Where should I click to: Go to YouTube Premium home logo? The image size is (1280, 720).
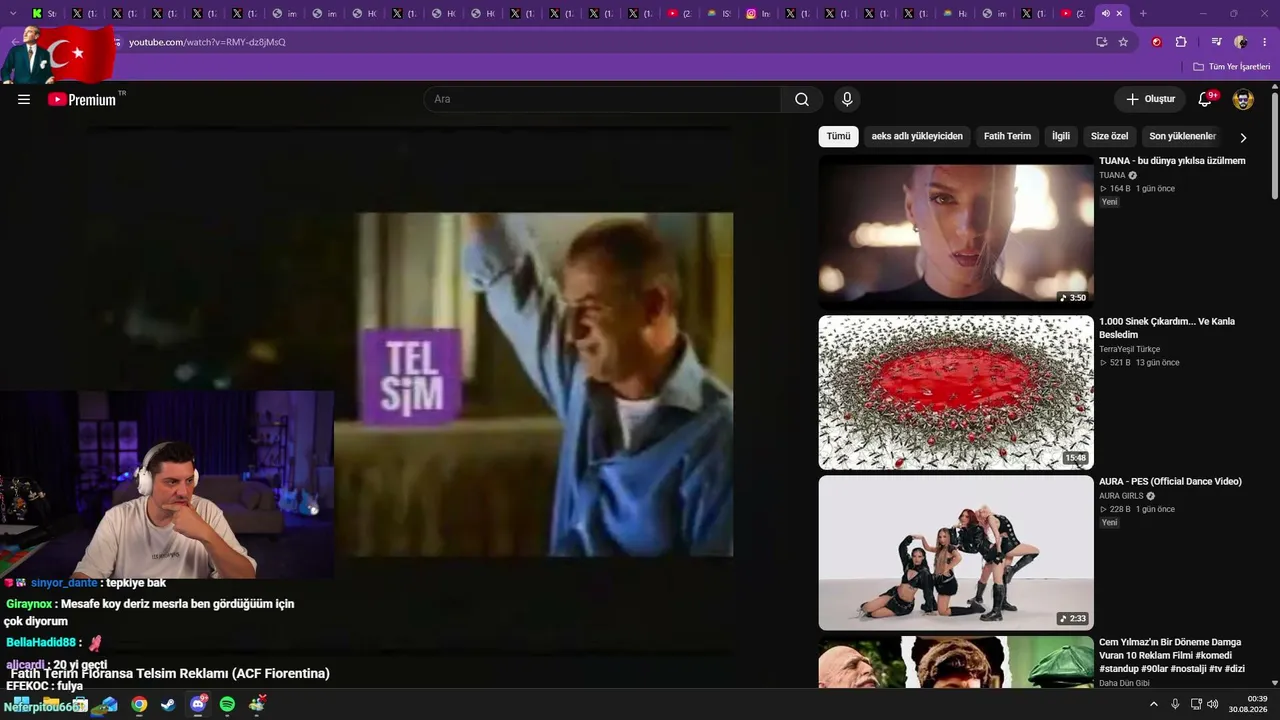pyautogui.click(x=82, y=99)
